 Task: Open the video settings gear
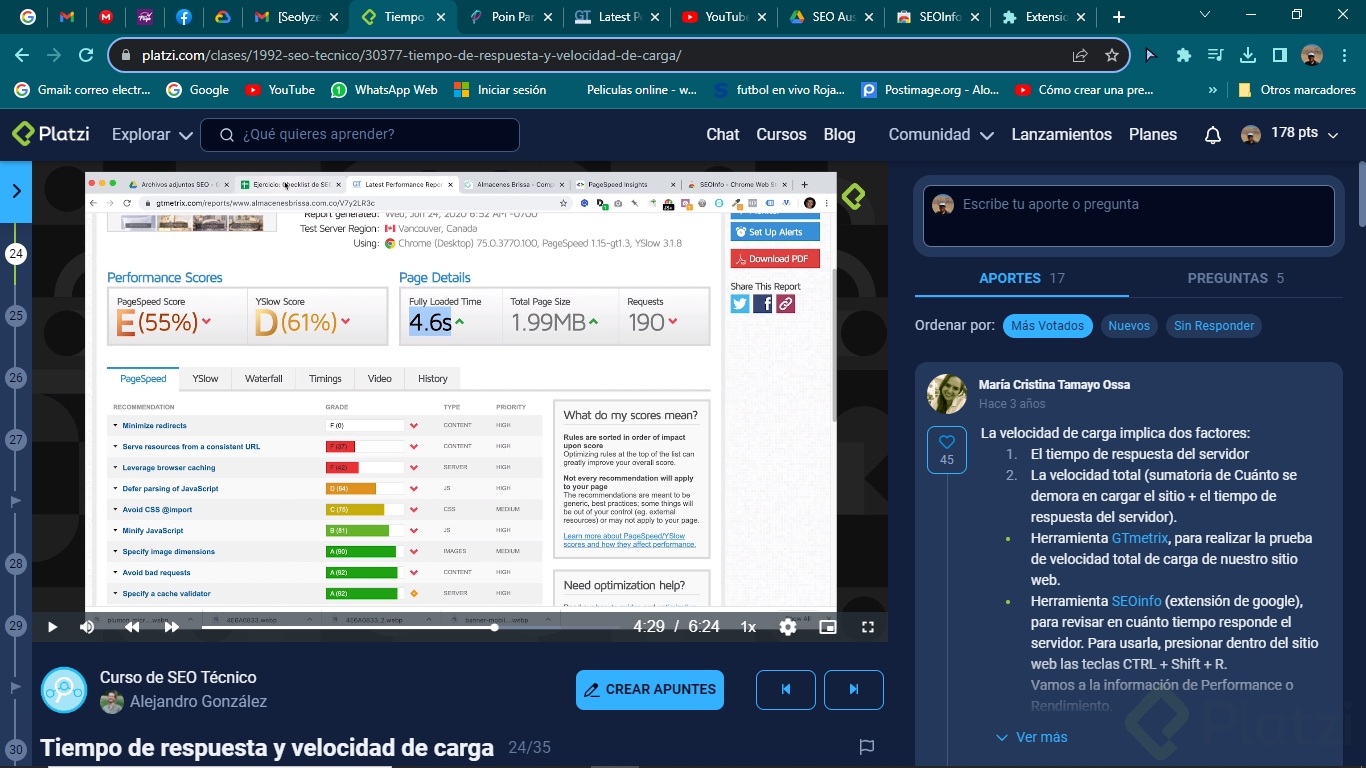788,626
